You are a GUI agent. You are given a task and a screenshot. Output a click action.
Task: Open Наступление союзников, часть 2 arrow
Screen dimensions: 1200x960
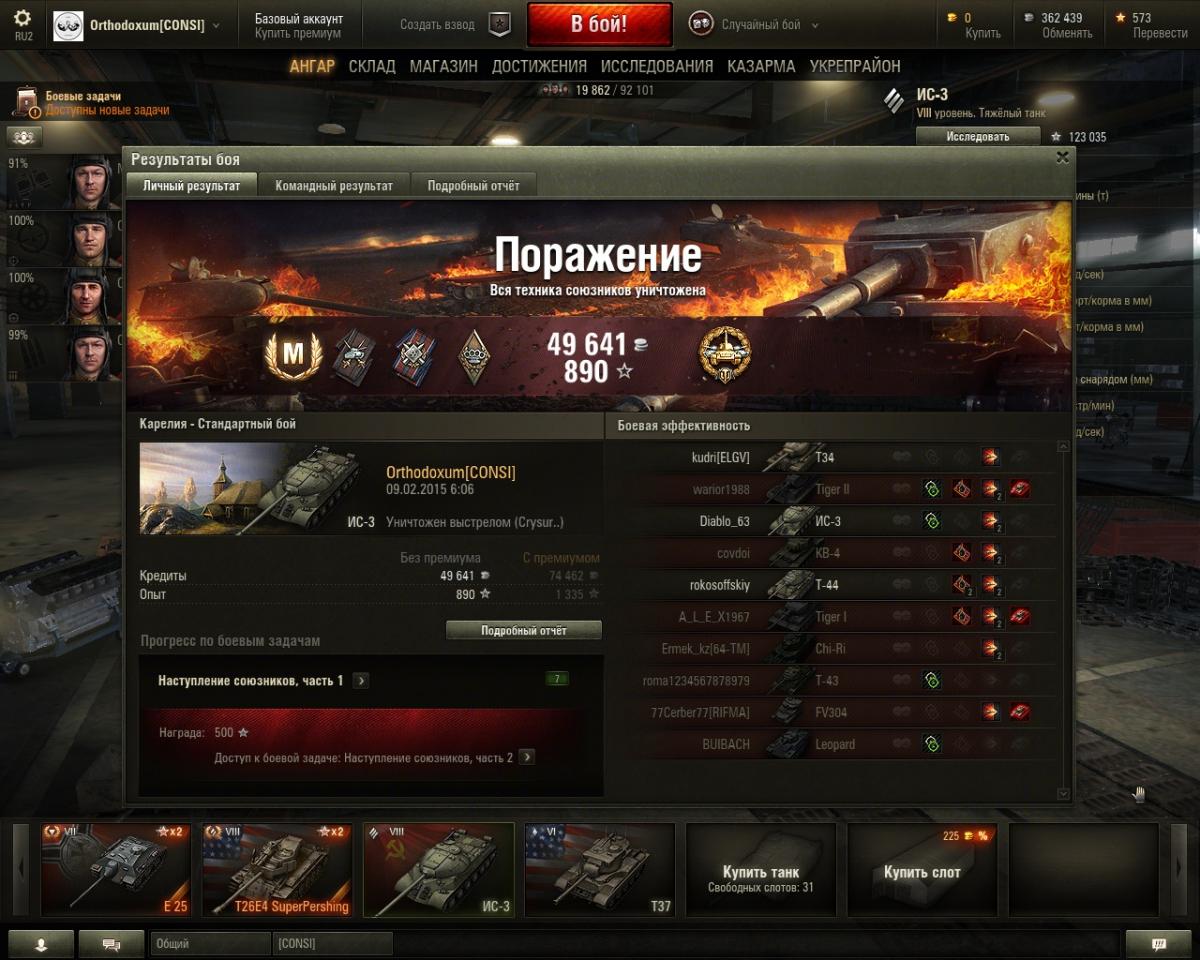click(527, 757)
